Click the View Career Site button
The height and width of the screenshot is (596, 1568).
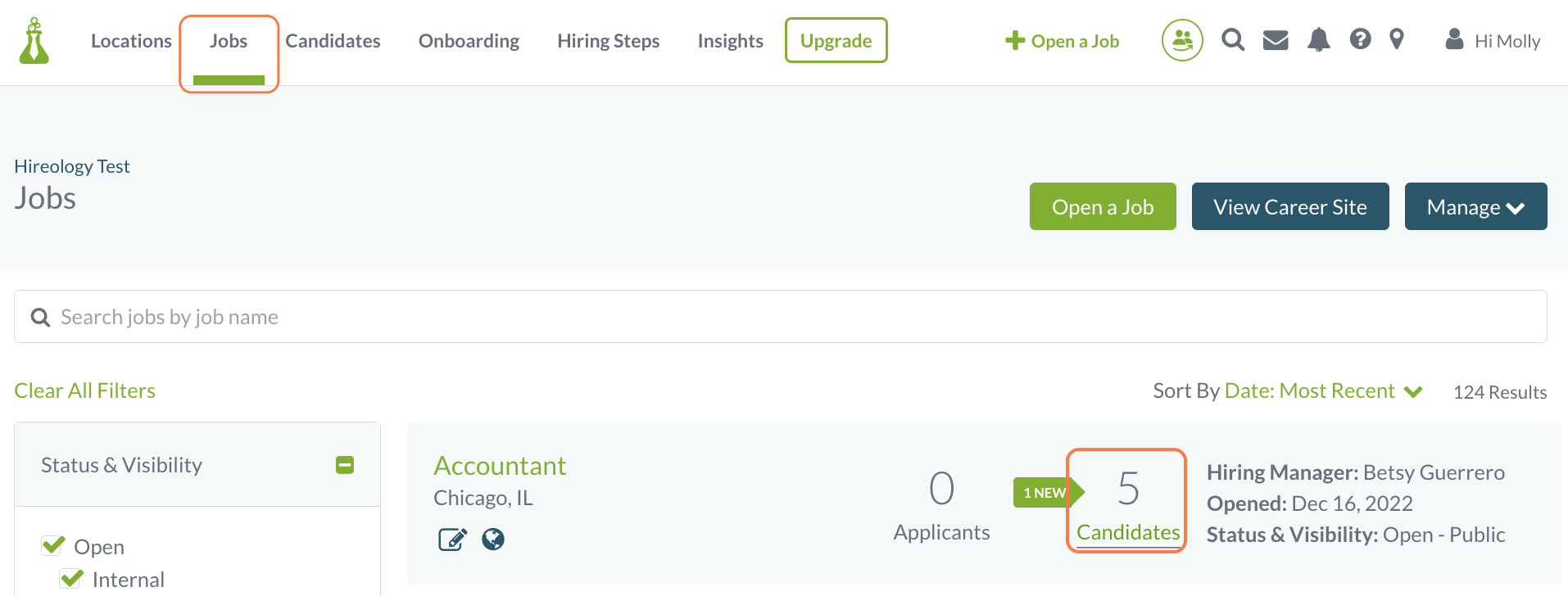coord(1290,206)
